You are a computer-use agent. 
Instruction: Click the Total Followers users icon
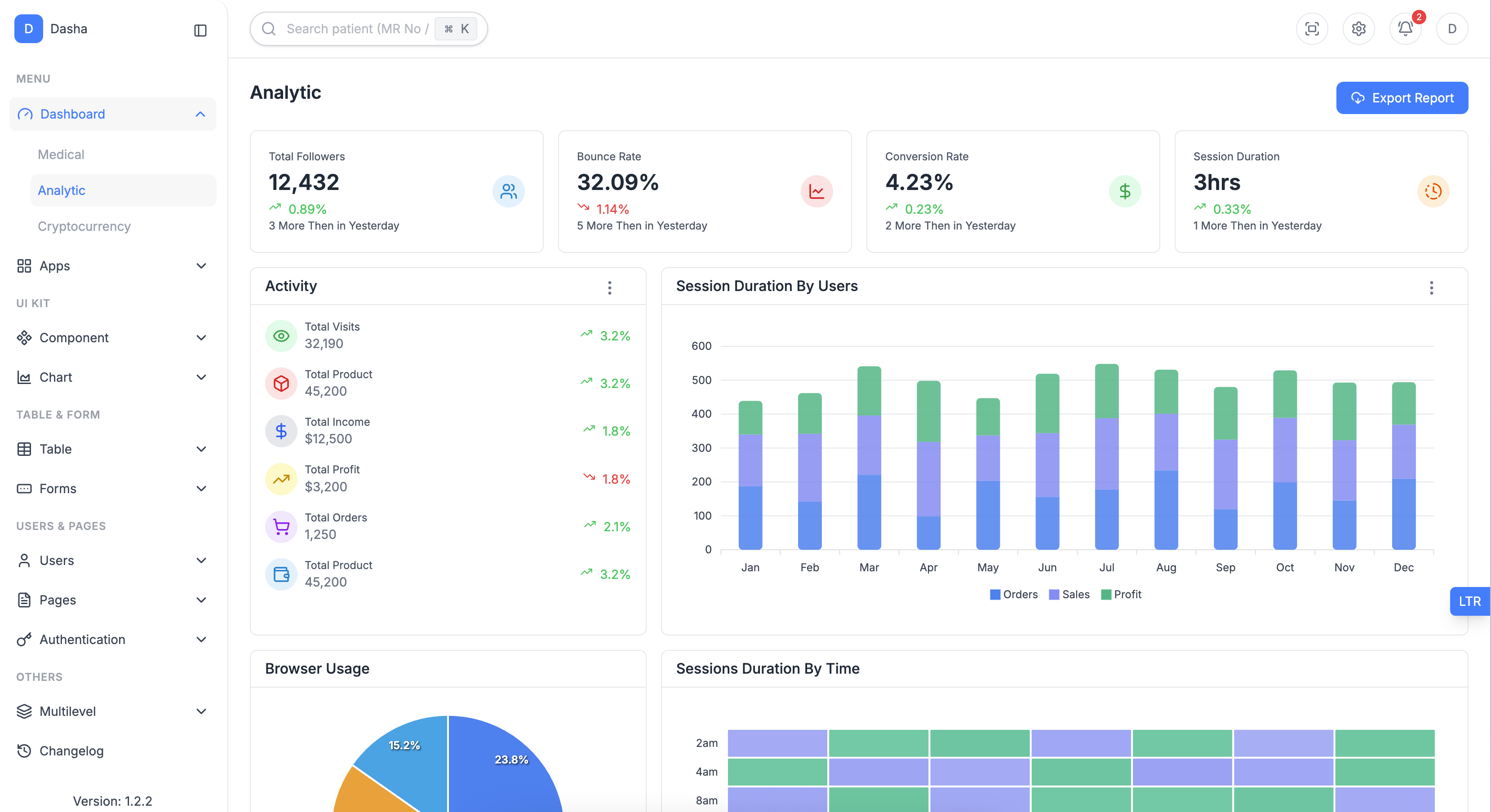[x=508, y=191]
